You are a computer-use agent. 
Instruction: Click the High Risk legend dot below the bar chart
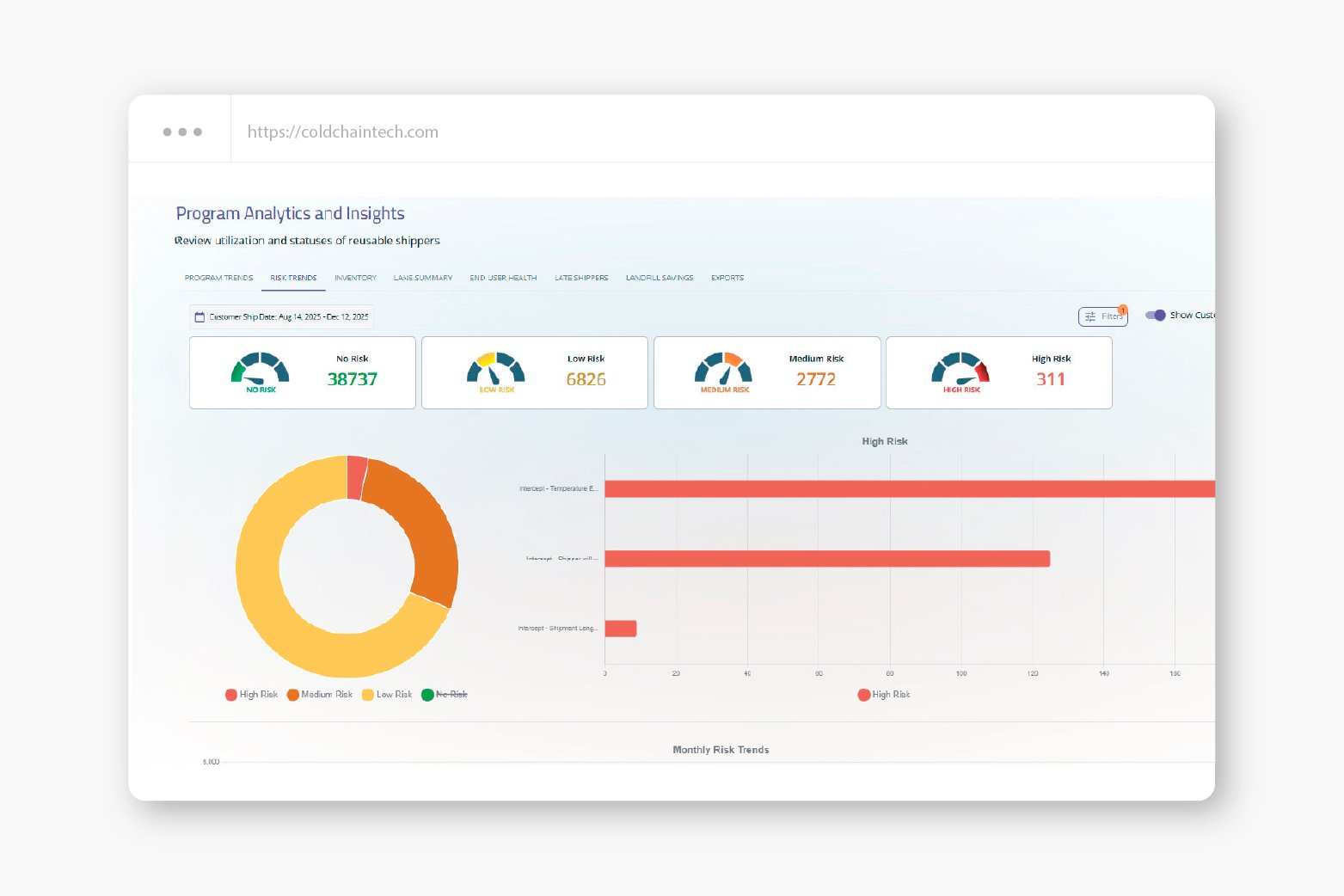[x=863, y=694]
